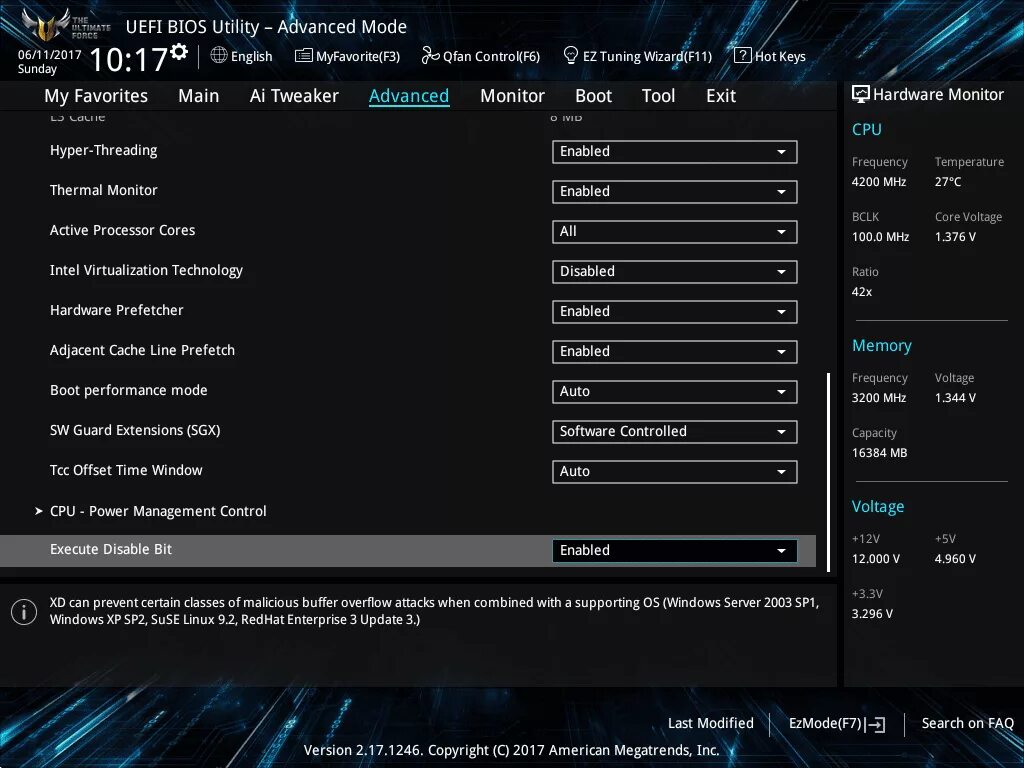The width and height of the screenshot is (1024, 768).
Task: Switch to the Monitor tab
Action: coord(512,96)
